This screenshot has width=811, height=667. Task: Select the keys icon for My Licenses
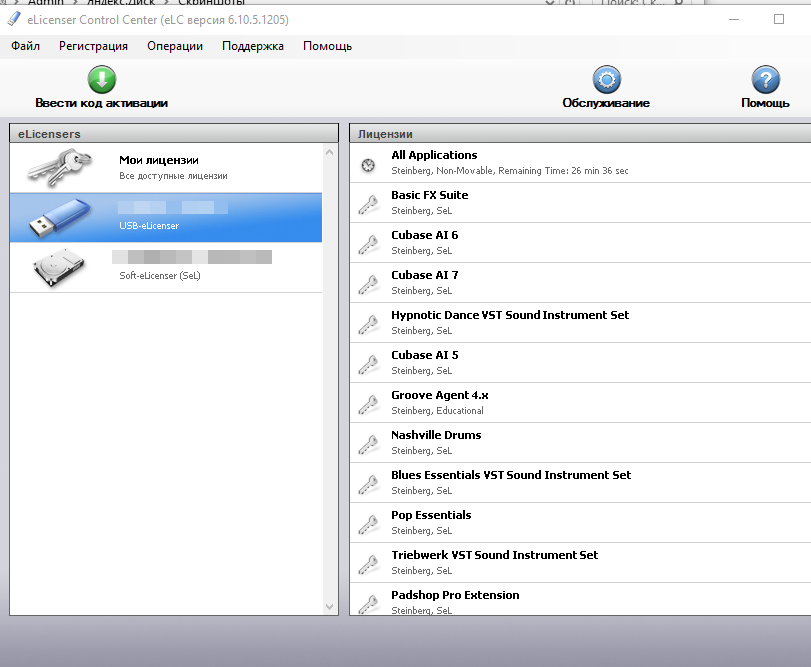coord(60,168)
